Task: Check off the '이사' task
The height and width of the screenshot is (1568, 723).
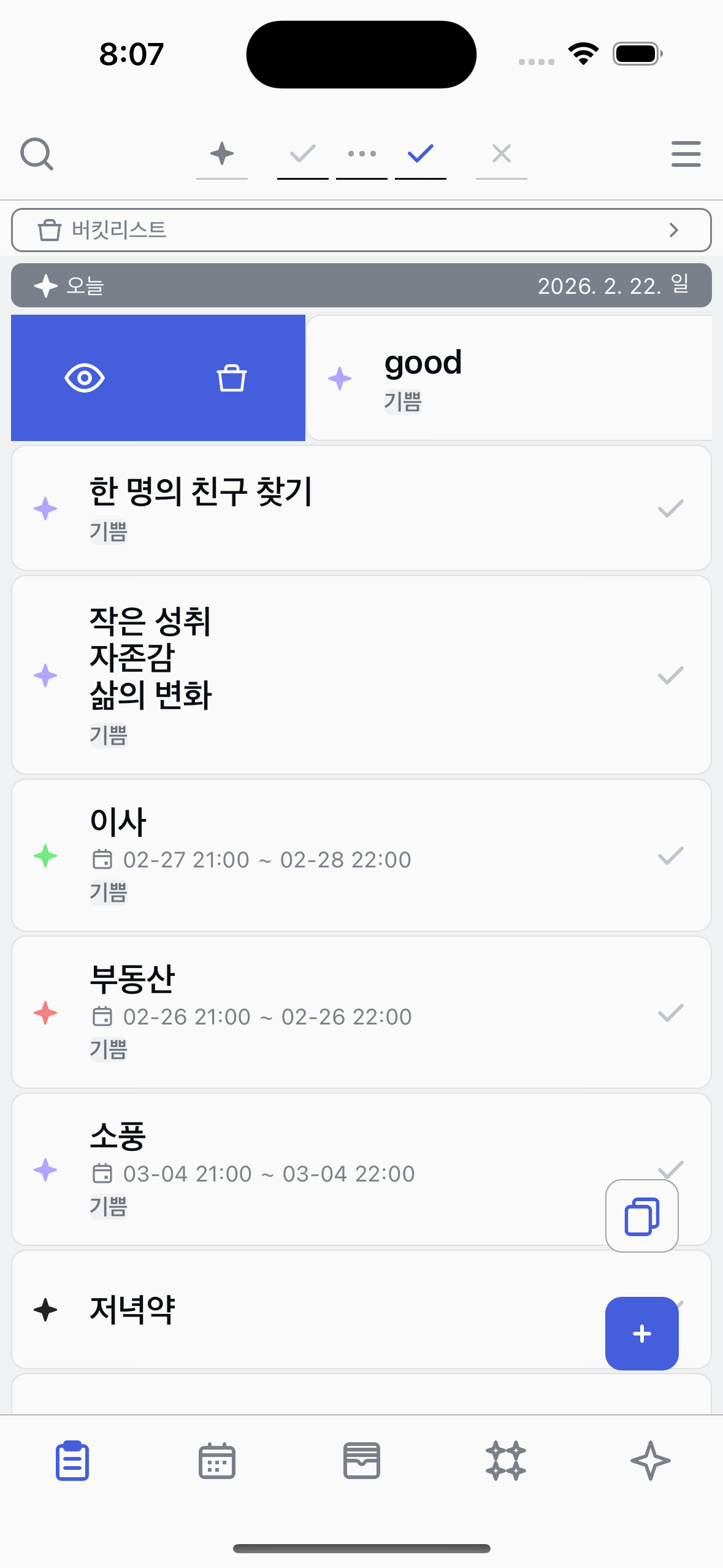Action: (x=670, y=856)
